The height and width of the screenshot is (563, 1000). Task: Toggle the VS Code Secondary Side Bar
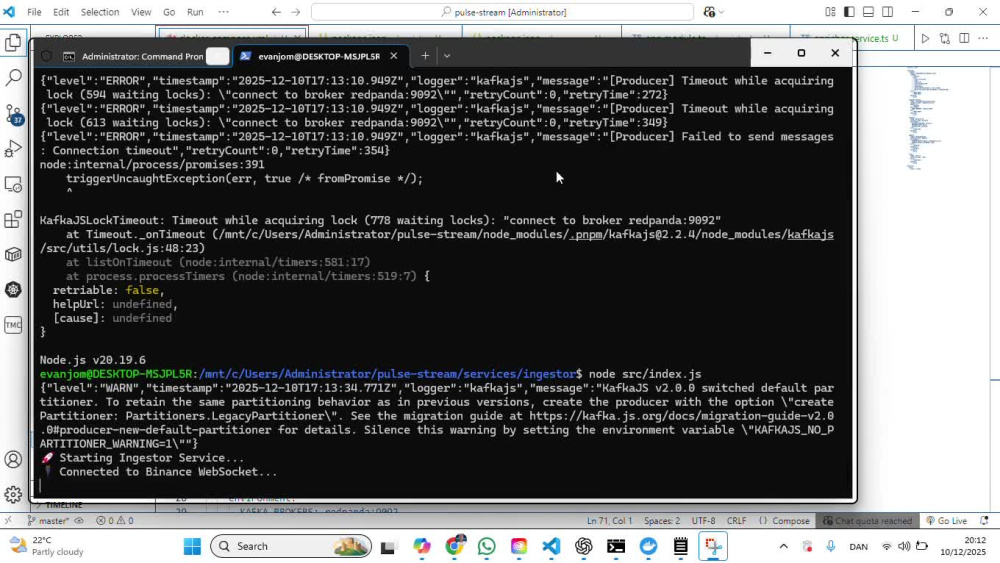887,12
